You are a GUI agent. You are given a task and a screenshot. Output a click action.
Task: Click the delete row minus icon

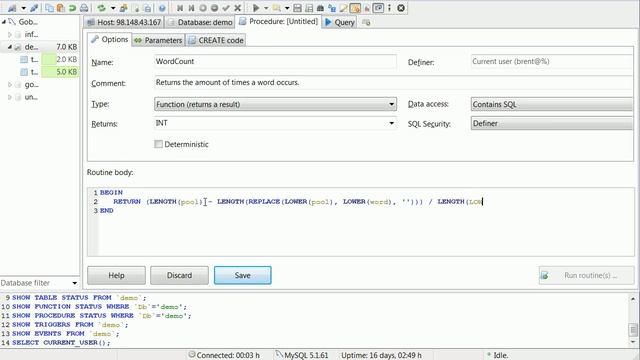pos(214,8)
